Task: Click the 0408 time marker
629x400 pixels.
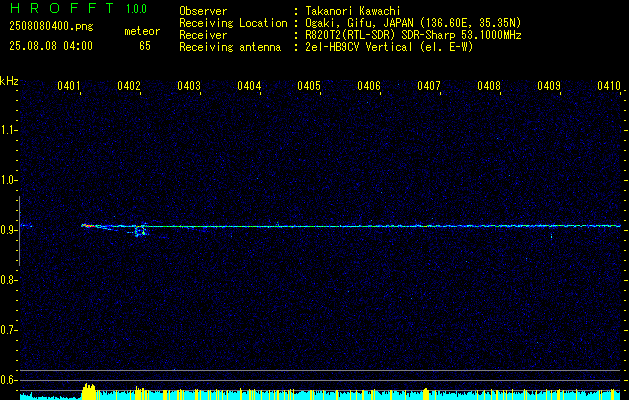Action: (x=489, y=85)
